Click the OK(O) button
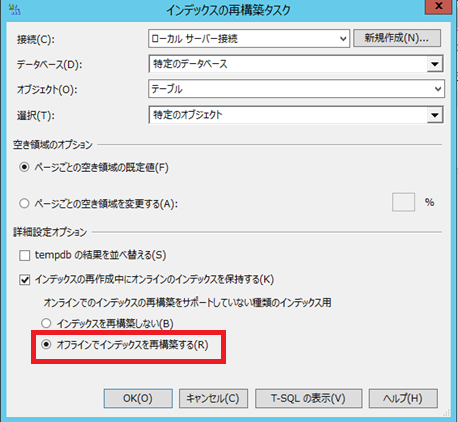Screen dimensions: 458x422 138,398
